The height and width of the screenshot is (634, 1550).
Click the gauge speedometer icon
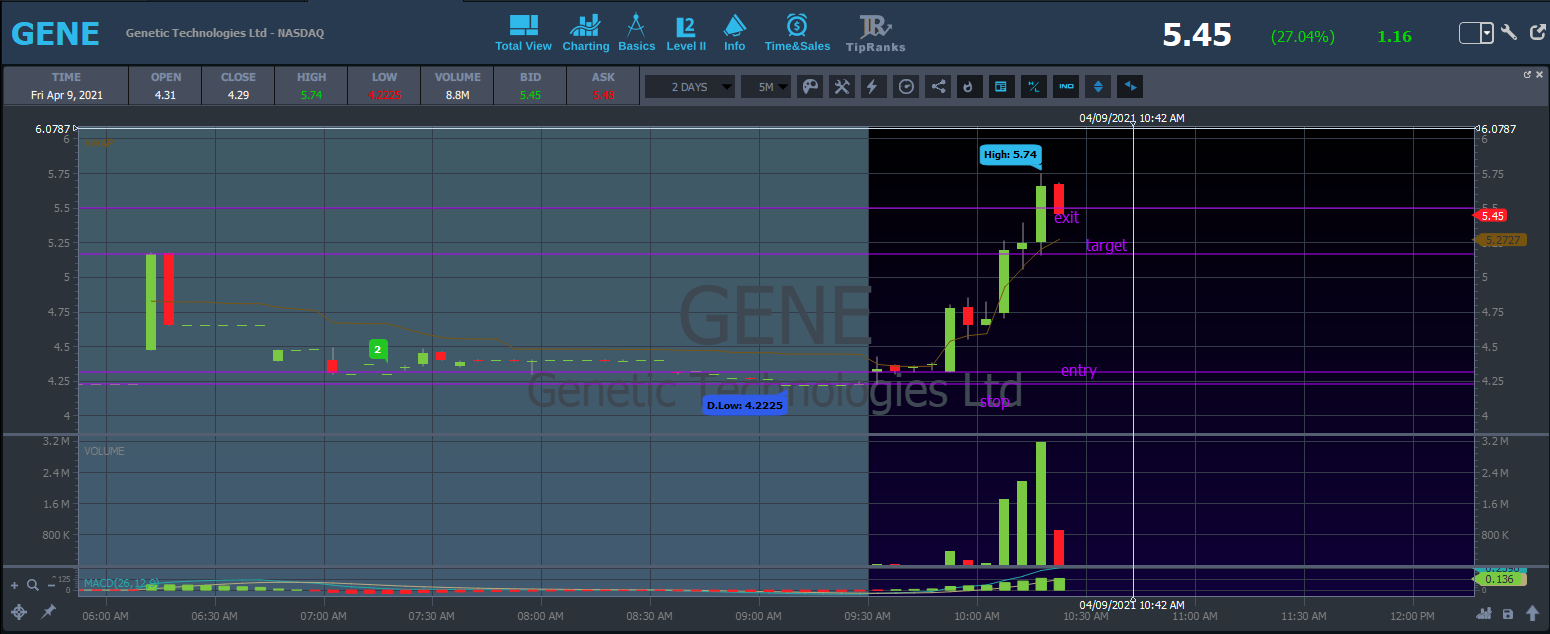click(906, 87)
